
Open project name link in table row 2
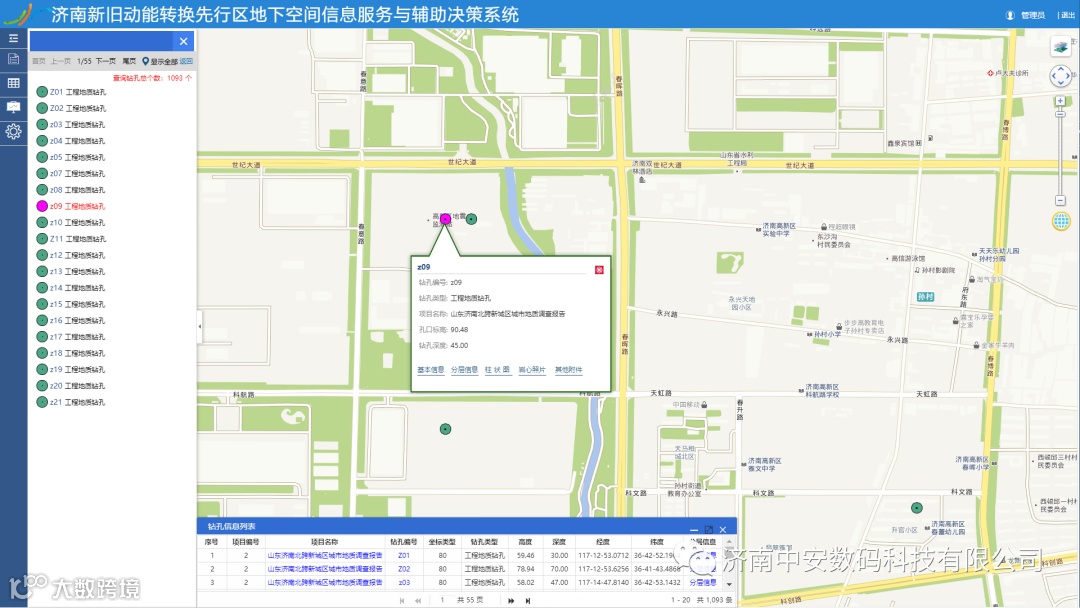coord(325,569)
